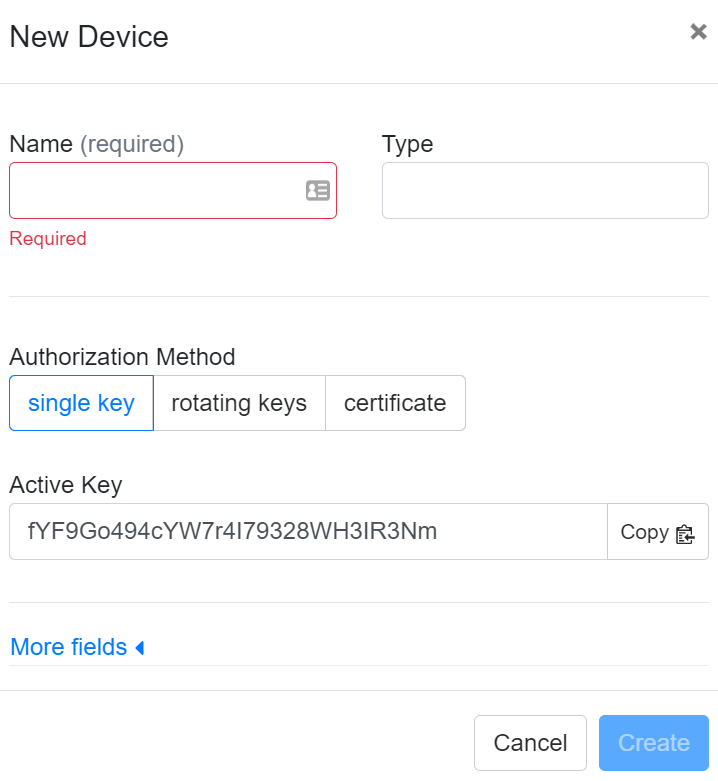Screen dimensions: 718x781
Task: Focus the Name text input
Action: [155, 190]
